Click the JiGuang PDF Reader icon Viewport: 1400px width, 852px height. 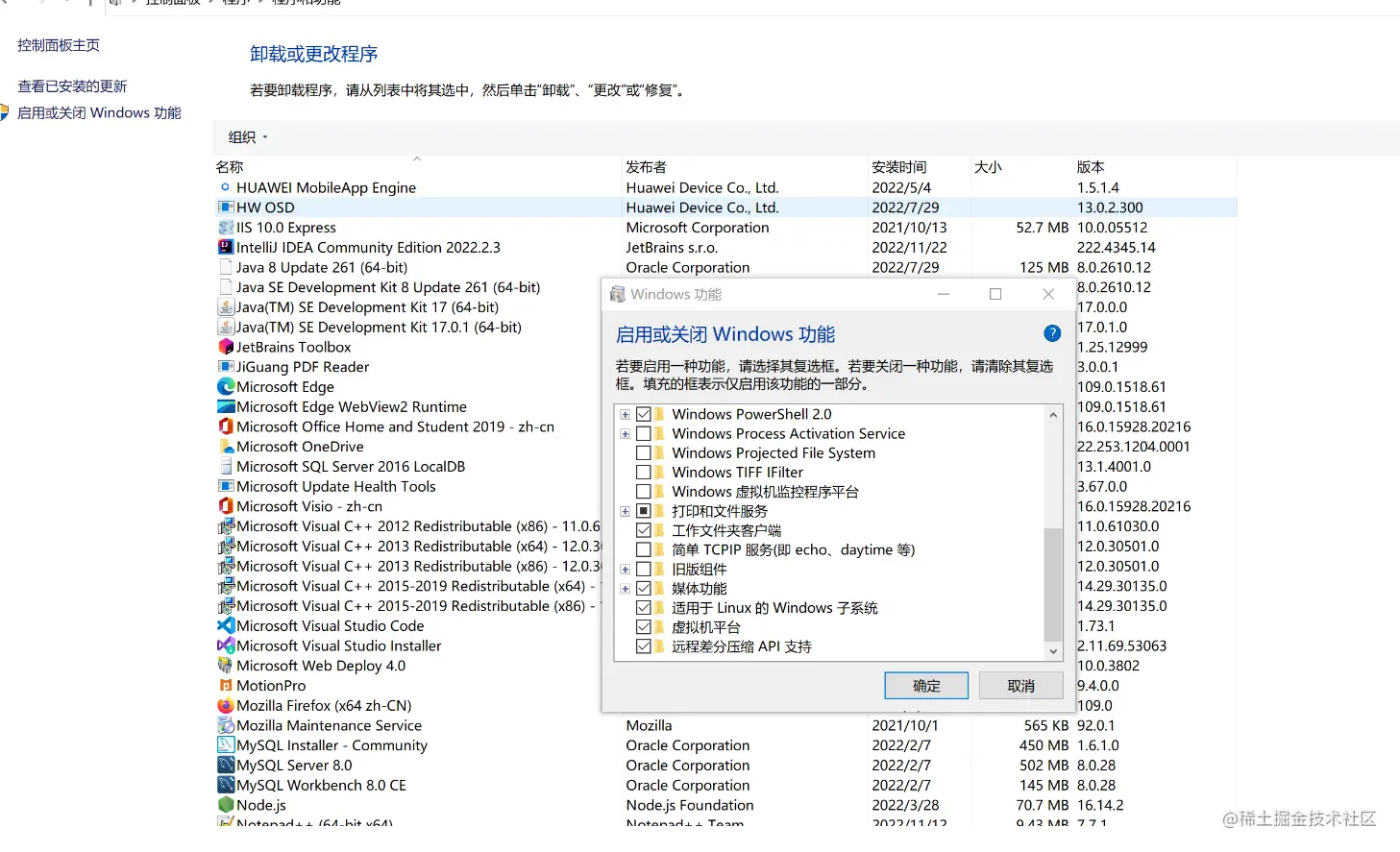pos(226,367)
